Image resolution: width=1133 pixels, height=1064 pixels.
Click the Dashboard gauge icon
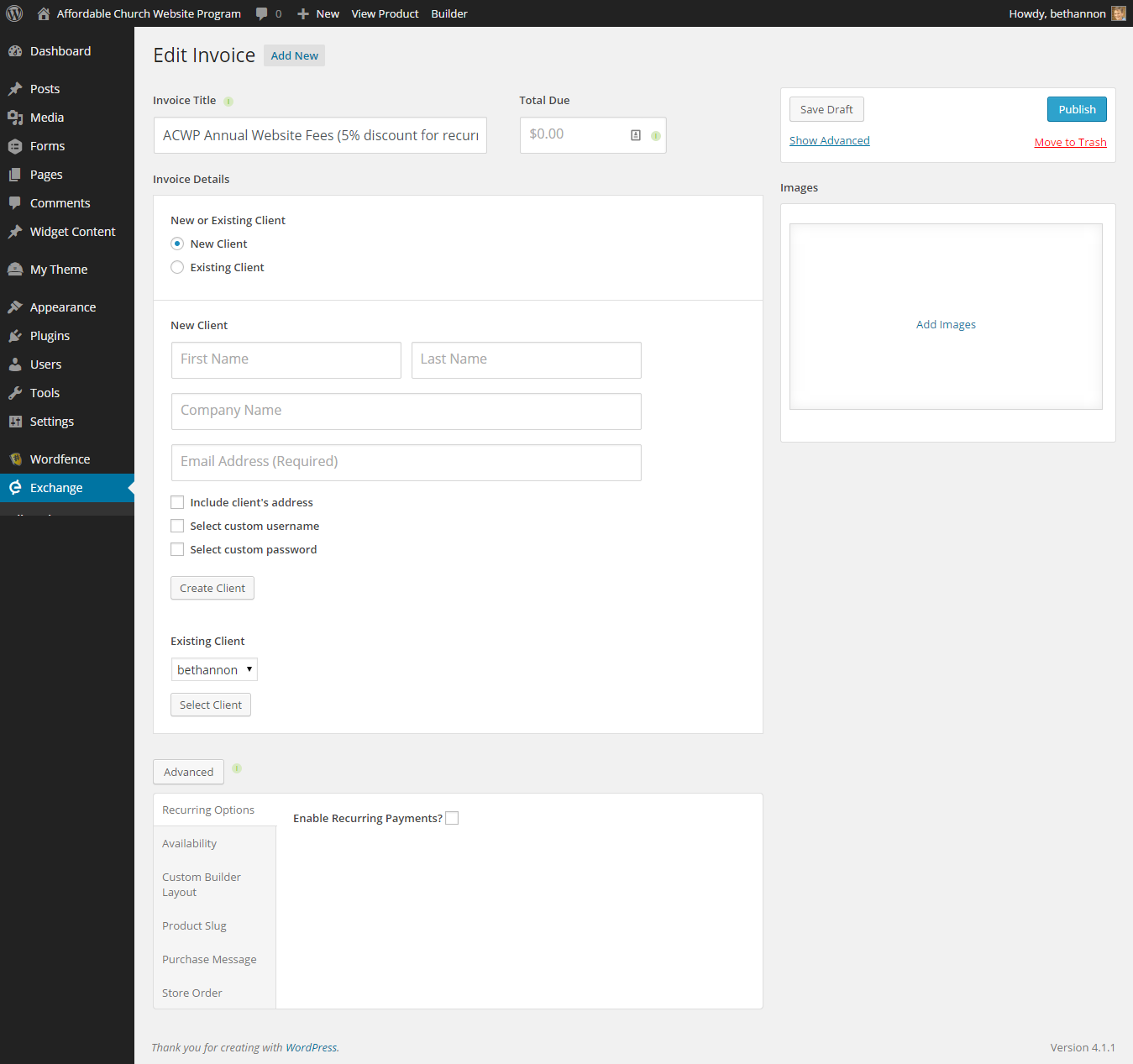point(15,51)
